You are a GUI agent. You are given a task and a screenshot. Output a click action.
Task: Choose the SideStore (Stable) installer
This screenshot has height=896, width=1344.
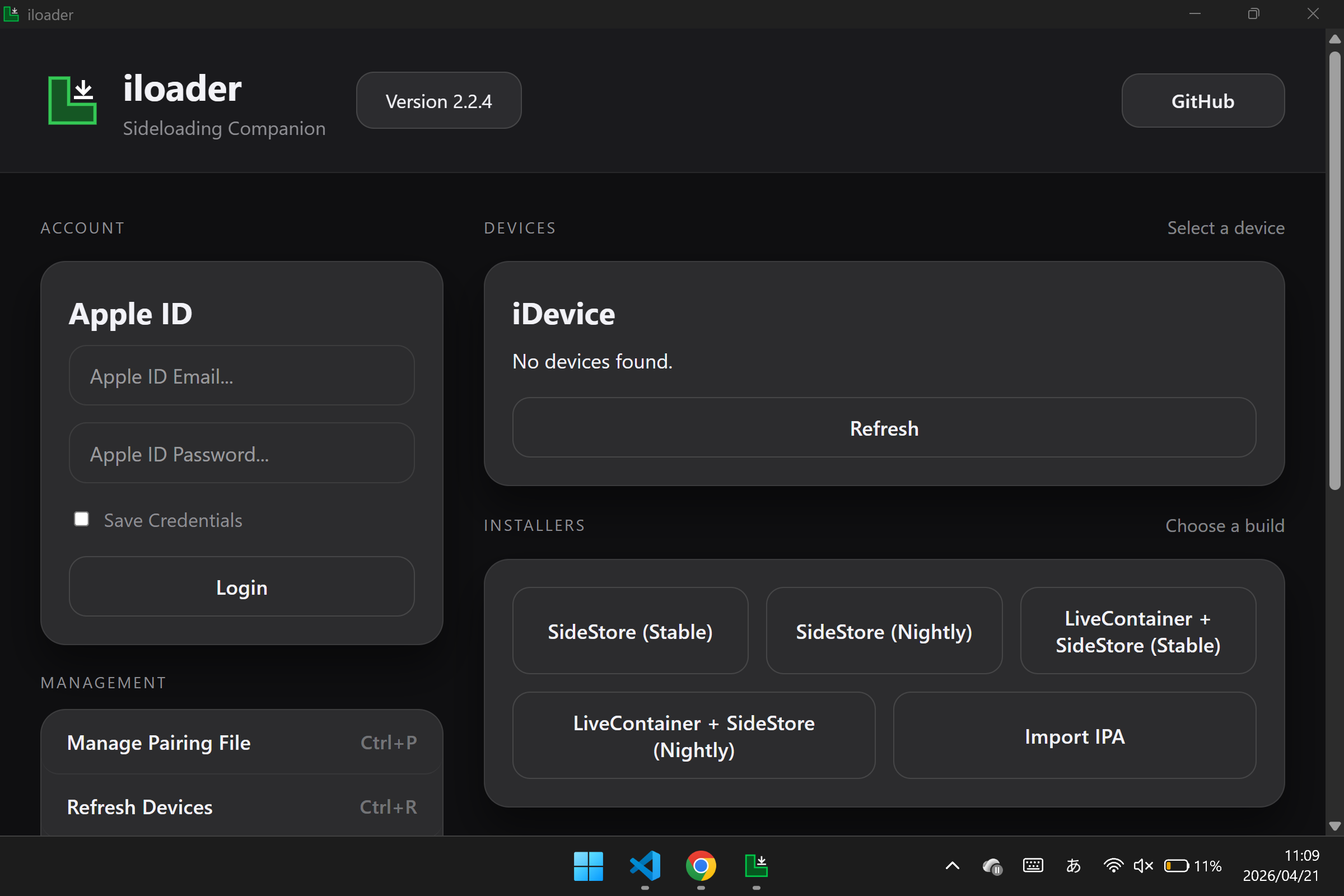tap(631, 631)
